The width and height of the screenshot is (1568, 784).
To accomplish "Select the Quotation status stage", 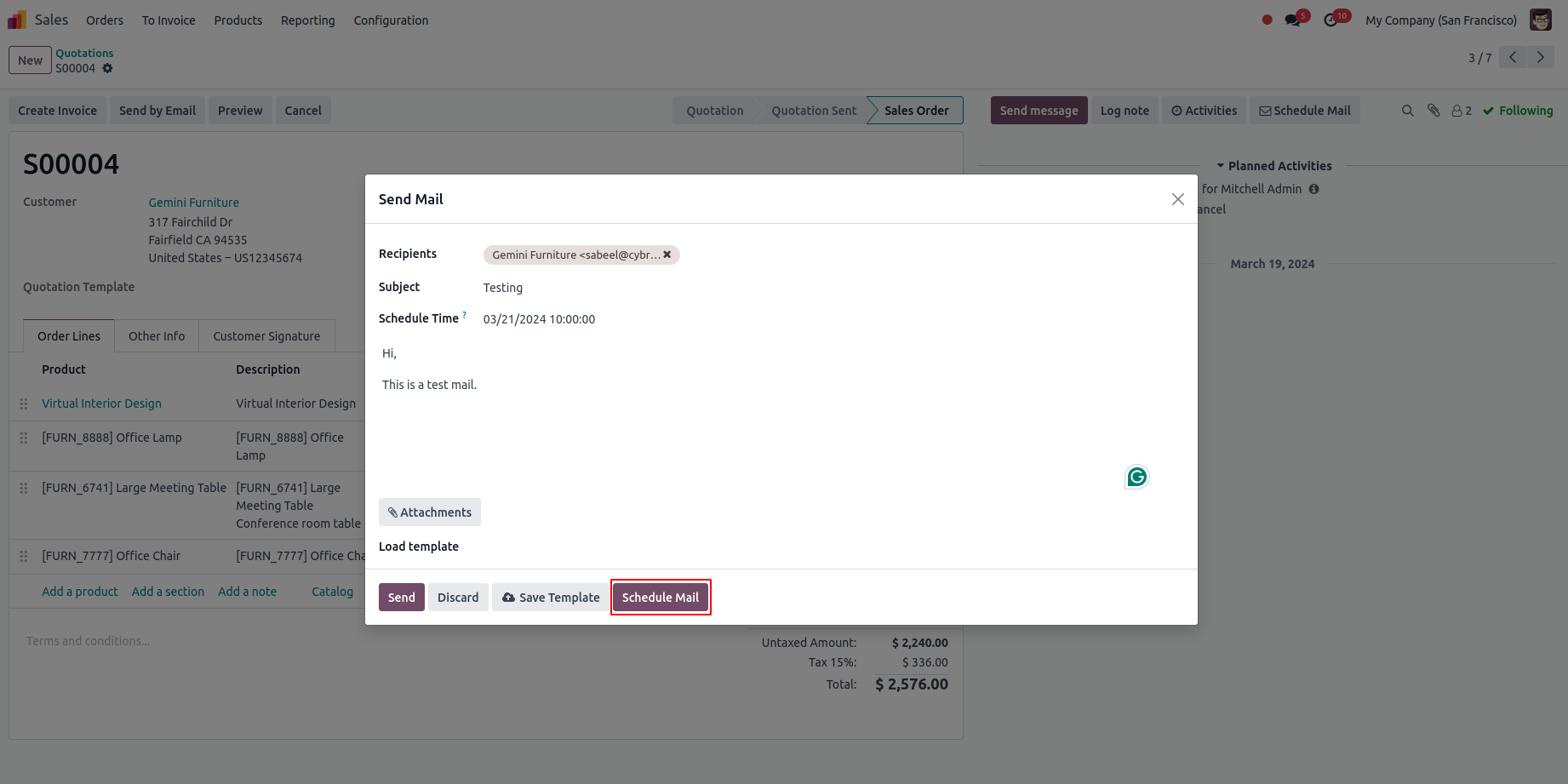I will pyautogui.click(x=715, y=111).
